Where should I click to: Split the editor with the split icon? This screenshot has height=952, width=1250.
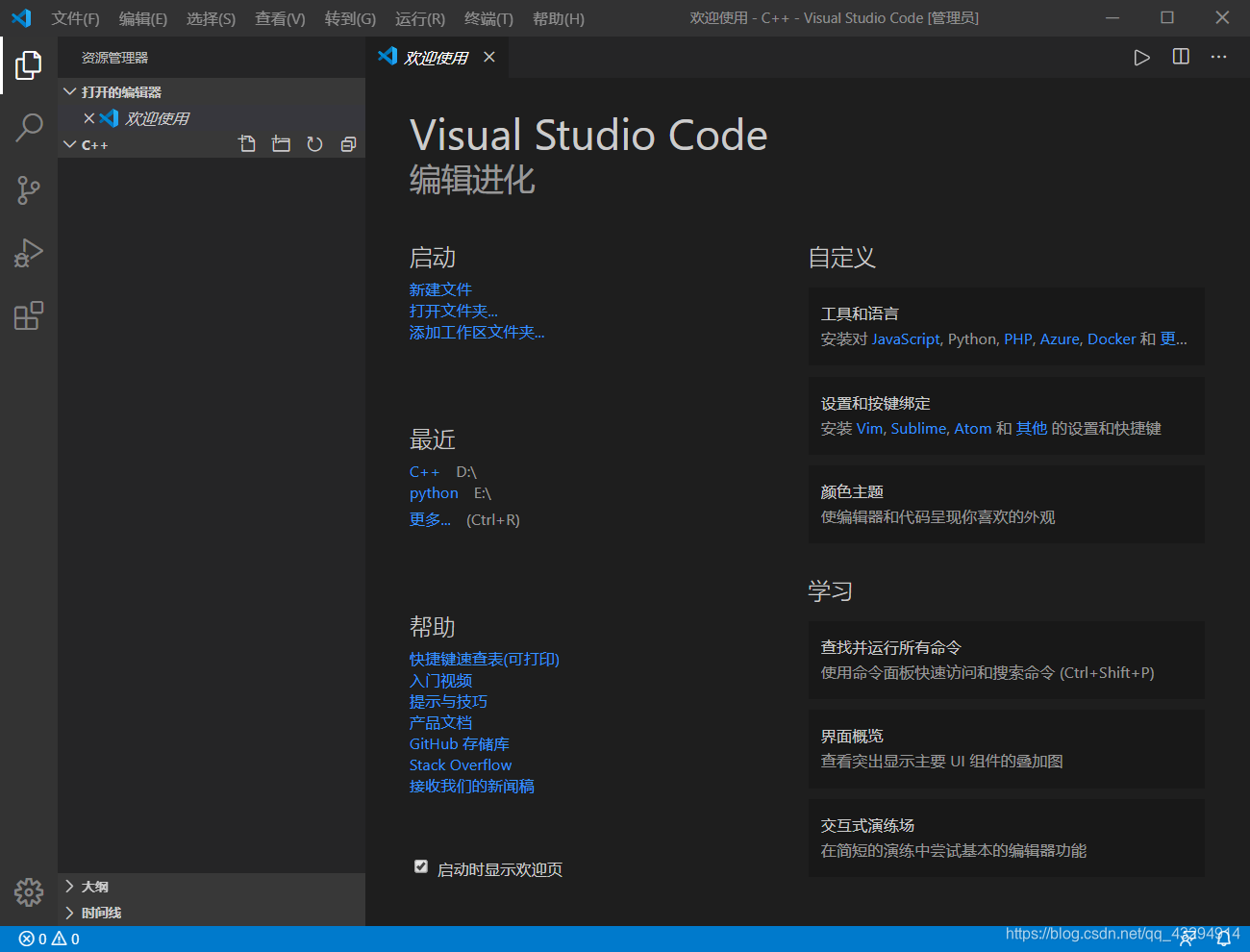(x=1181, y=57)
